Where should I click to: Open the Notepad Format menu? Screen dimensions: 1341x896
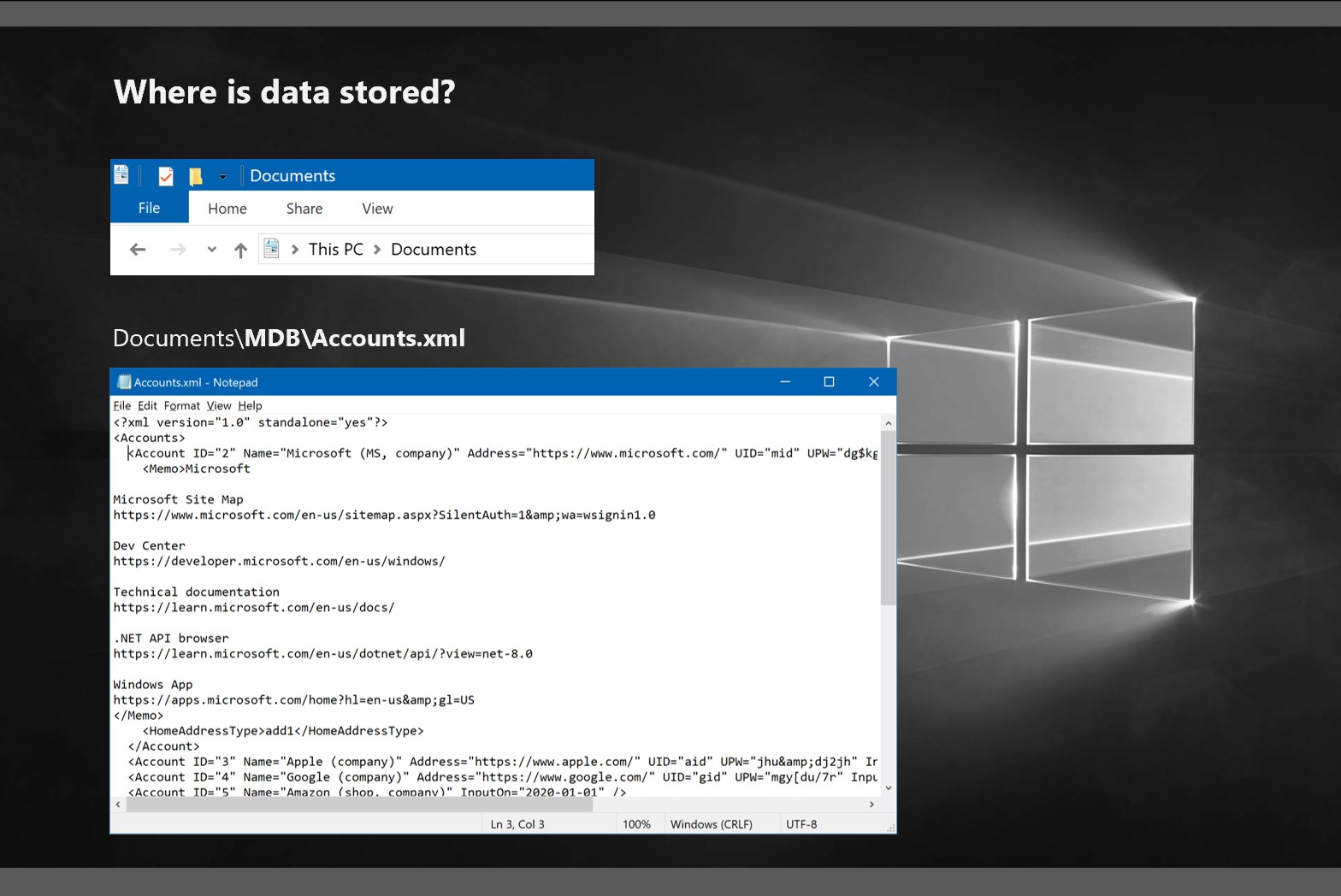coord(182,406)
